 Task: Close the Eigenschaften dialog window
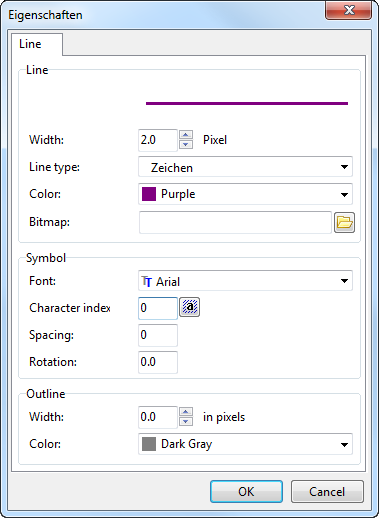click(348, 10)
